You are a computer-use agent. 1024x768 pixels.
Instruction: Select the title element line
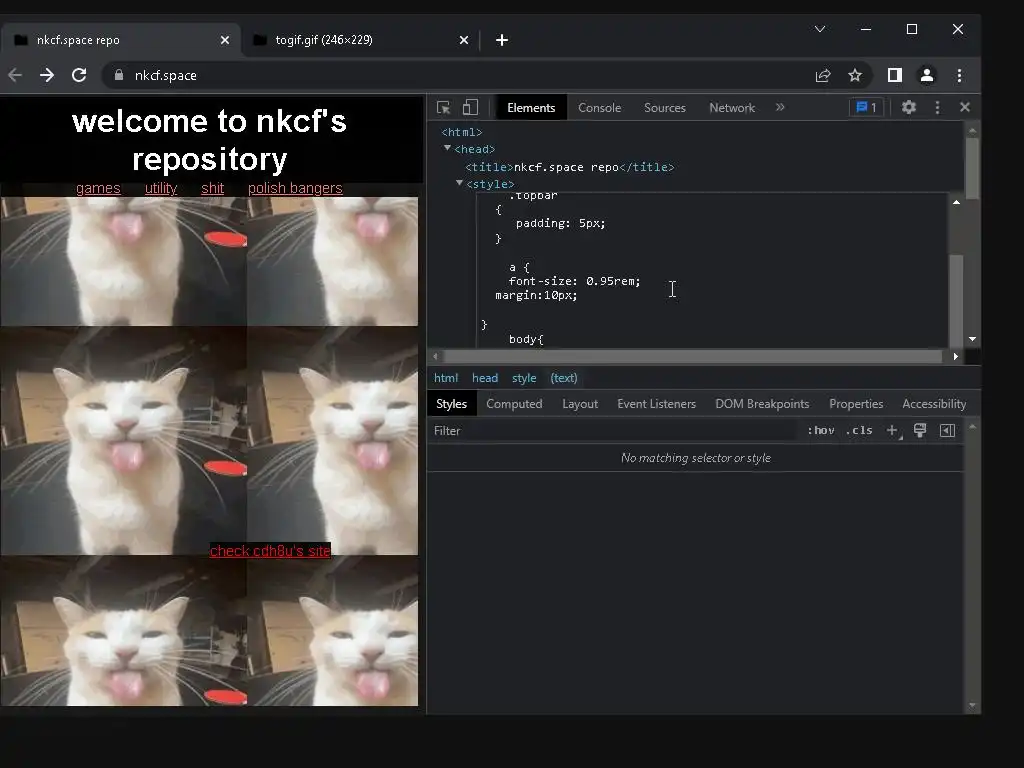pos(569,167)
